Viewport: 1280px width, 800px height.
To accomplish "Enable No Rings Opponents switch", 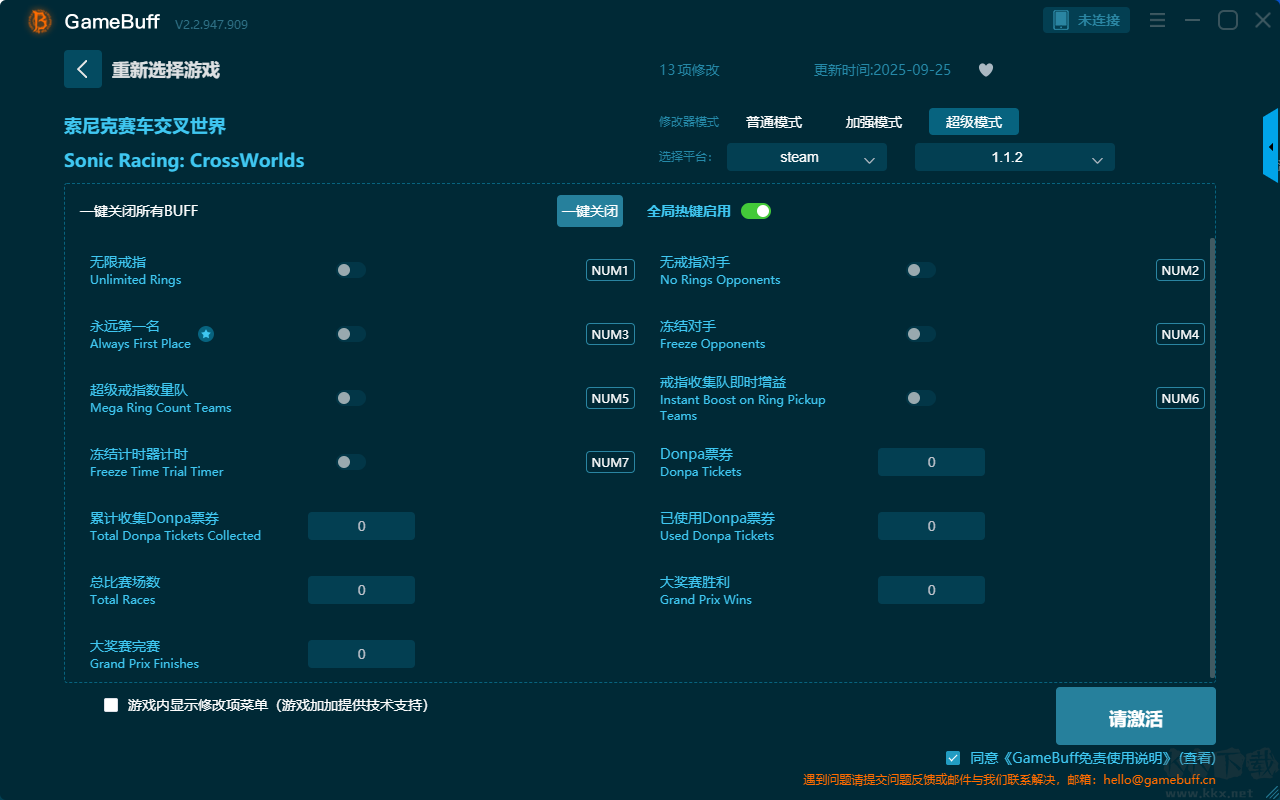I will point(921,270).
